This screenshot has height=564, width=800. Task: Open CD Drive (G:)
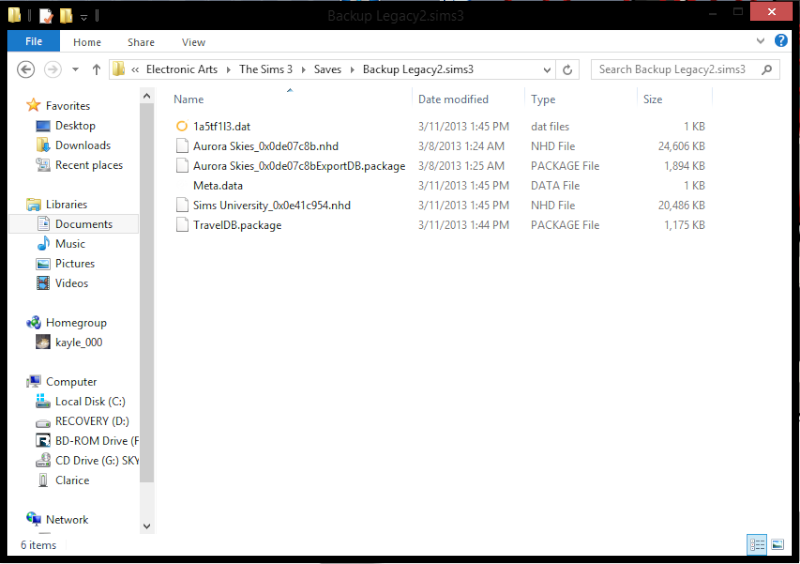96,461
